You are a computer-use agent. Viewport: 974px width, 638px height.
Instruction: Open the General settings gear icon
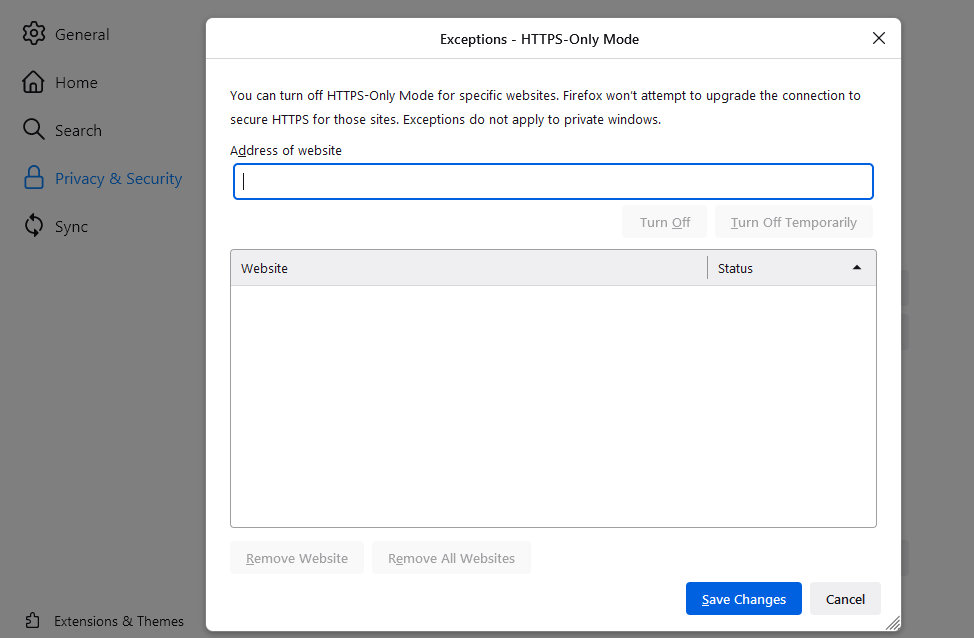coord(33,33)
